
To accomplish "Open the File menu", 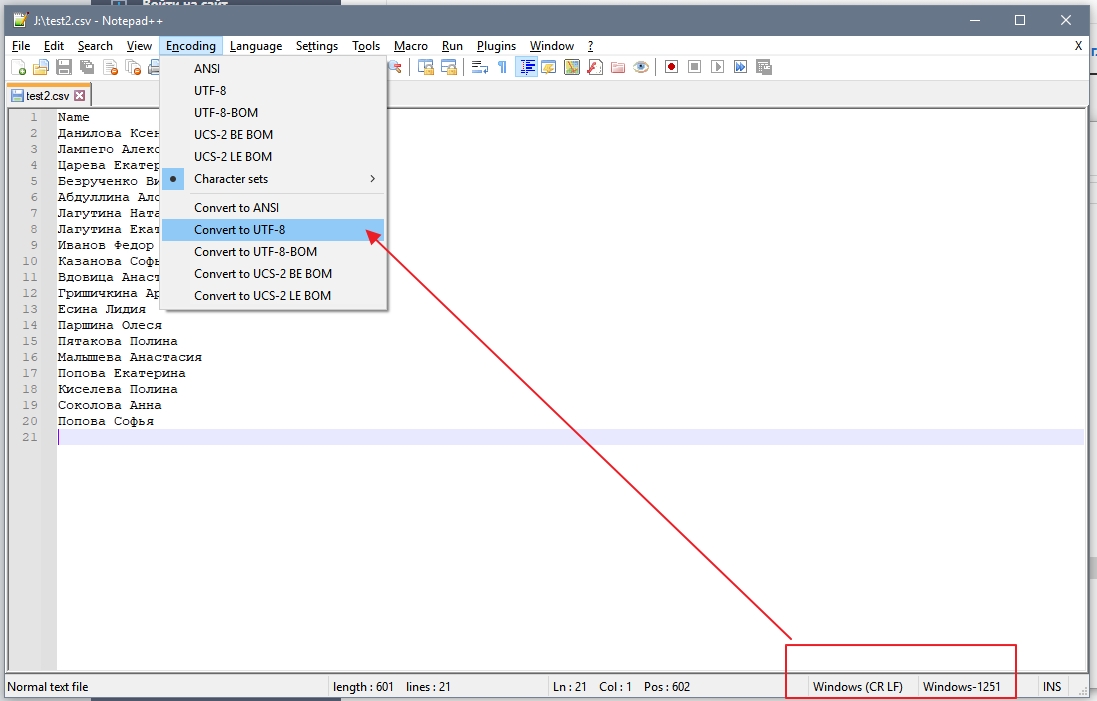I will 21,45.
